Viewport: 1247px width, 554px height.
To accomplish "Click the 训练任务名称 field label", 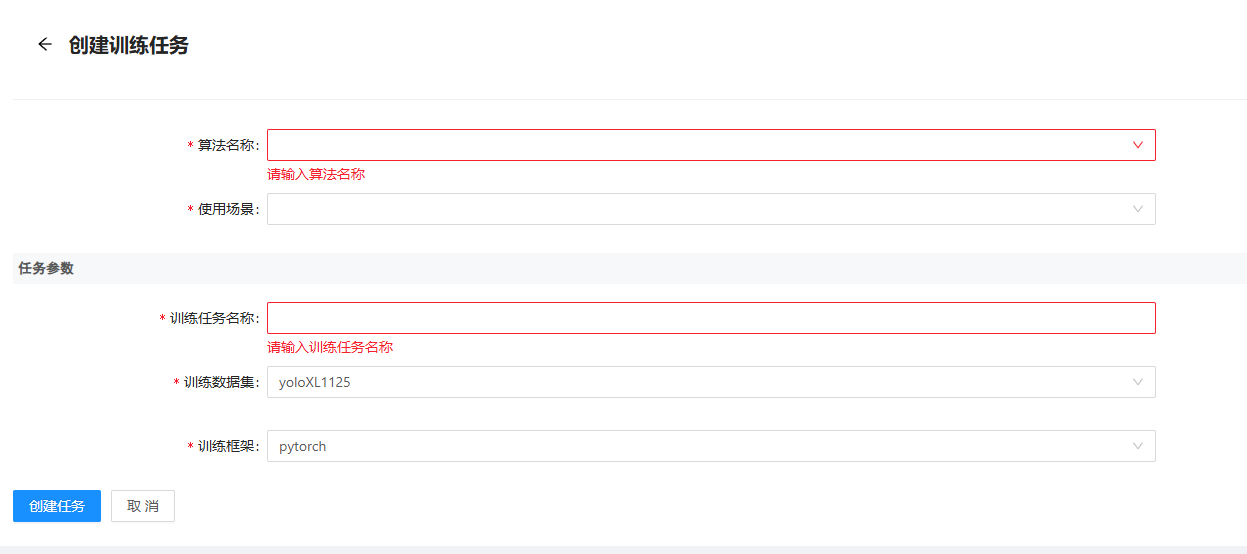I will (x=213, y=318).
